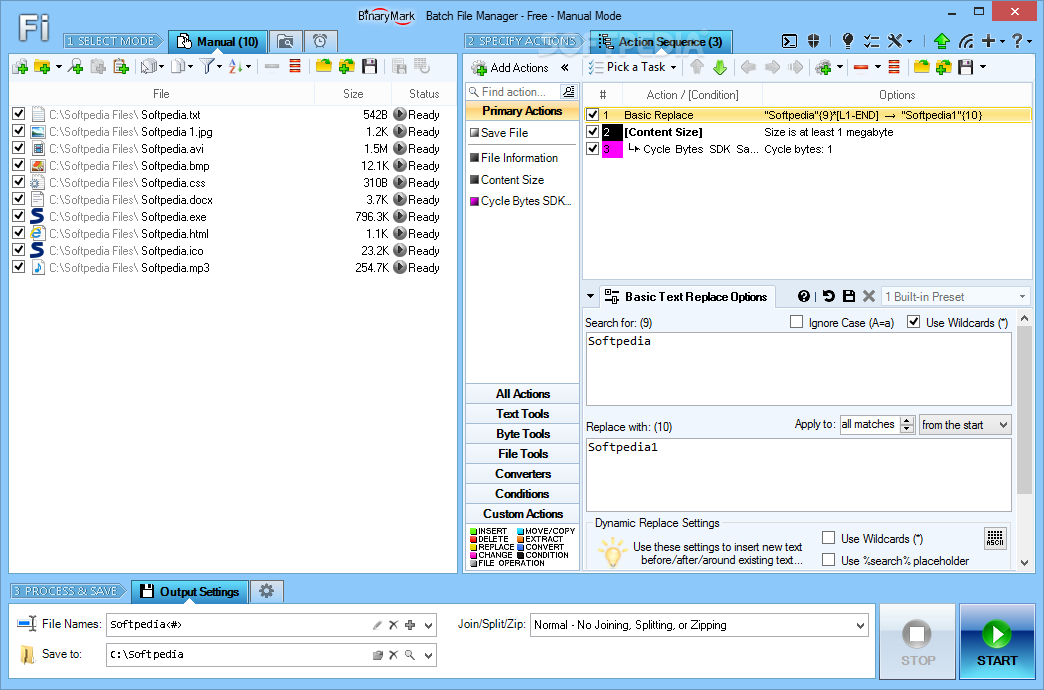Collapse the actions panel with double chevron
The width and height of the screenshot is (1044, 690).
(565, 67)
